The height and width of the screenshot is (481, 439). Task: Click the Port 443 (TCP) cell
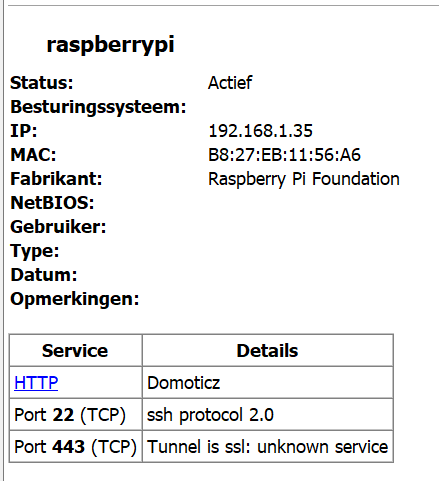(x=75, y=447)
